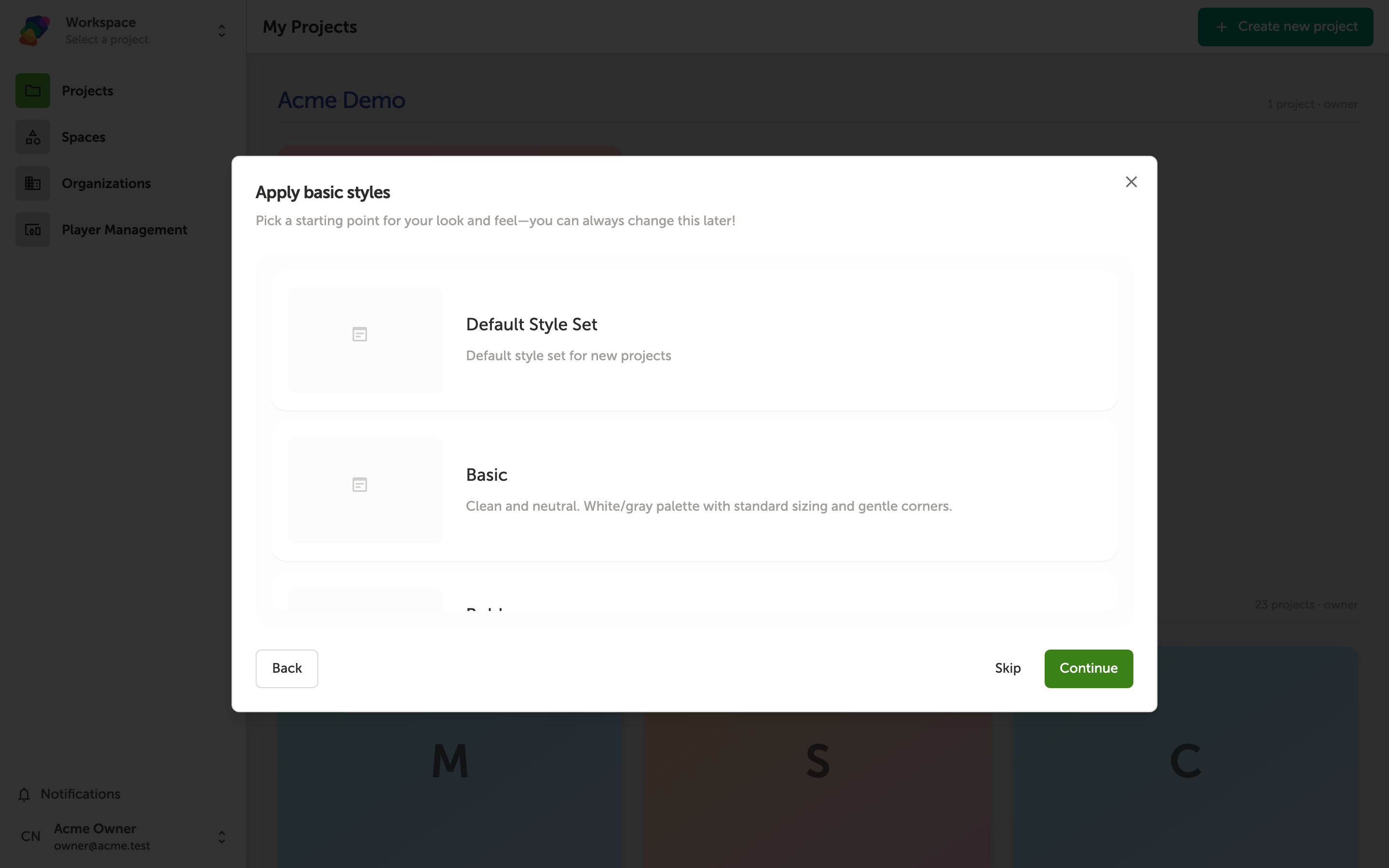
Task: Expand the Acme Owner account menu
Action: [x=221, y=837]
